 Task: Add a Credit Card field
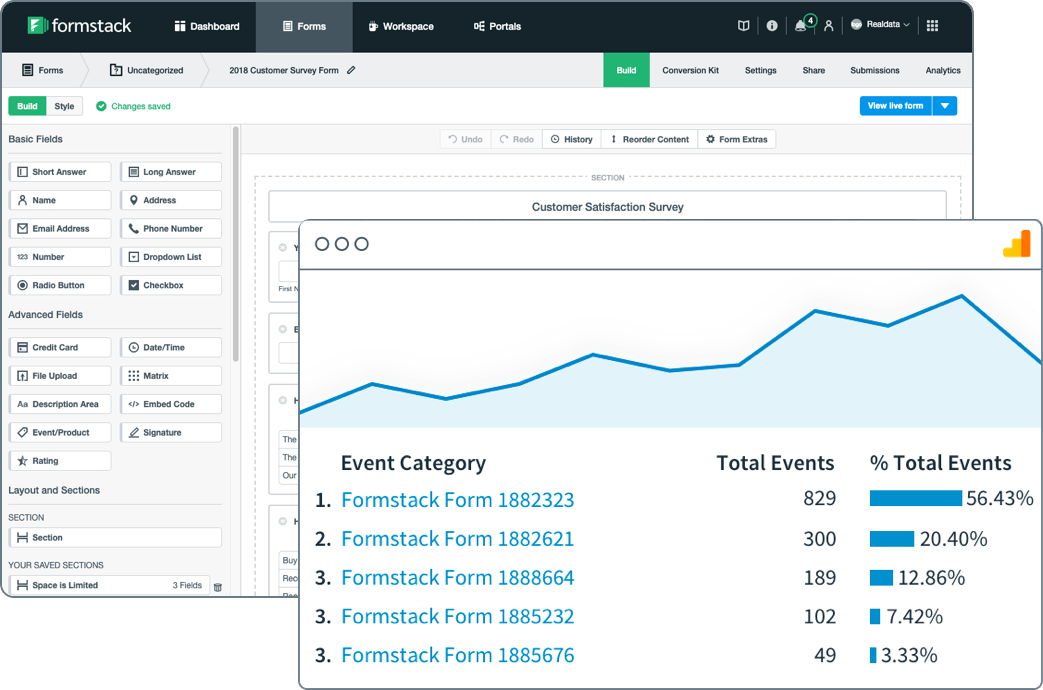pyautogui.click(x=60, y=347)
